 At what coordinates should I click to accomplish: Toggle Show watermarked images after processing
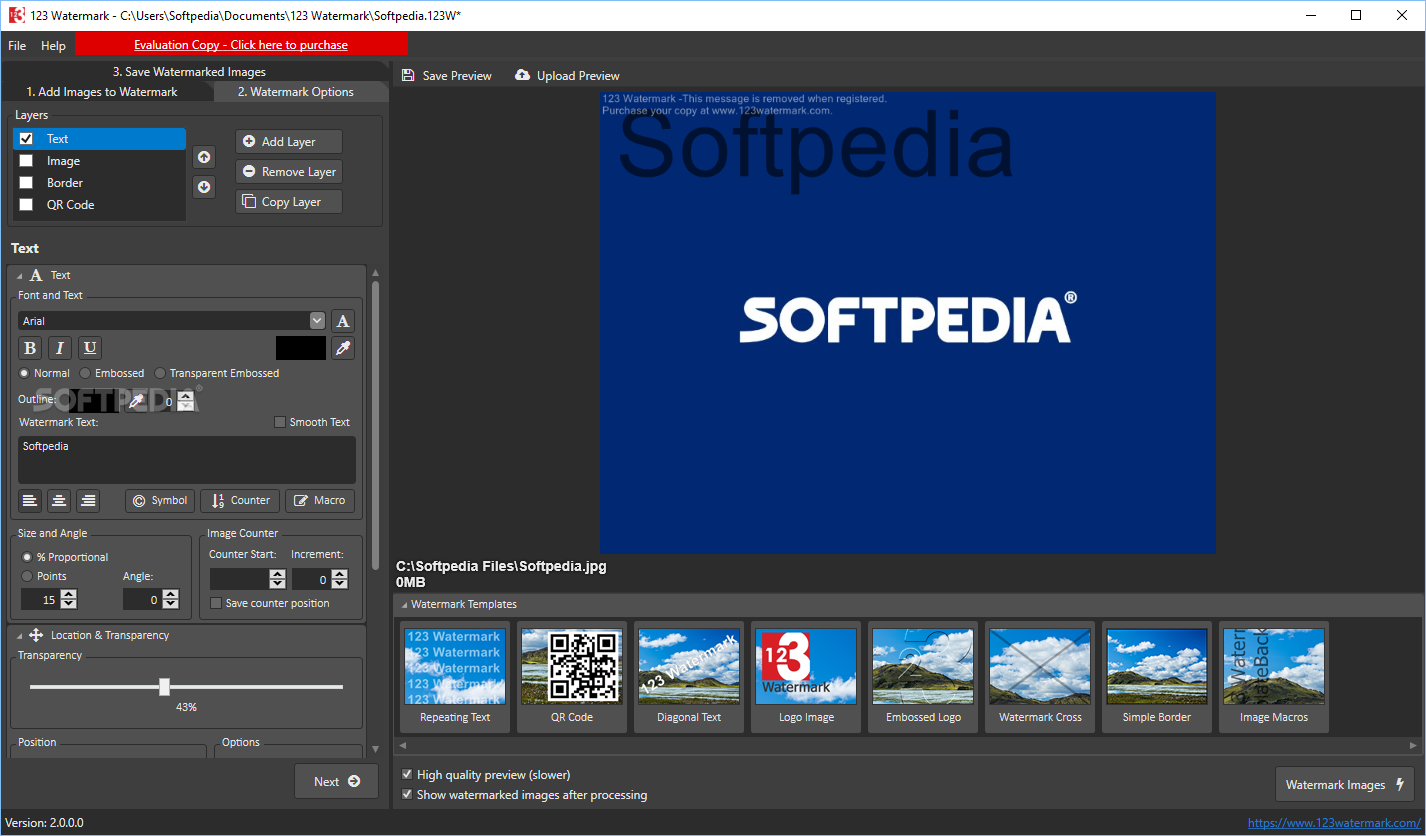(x=407, y=795)
